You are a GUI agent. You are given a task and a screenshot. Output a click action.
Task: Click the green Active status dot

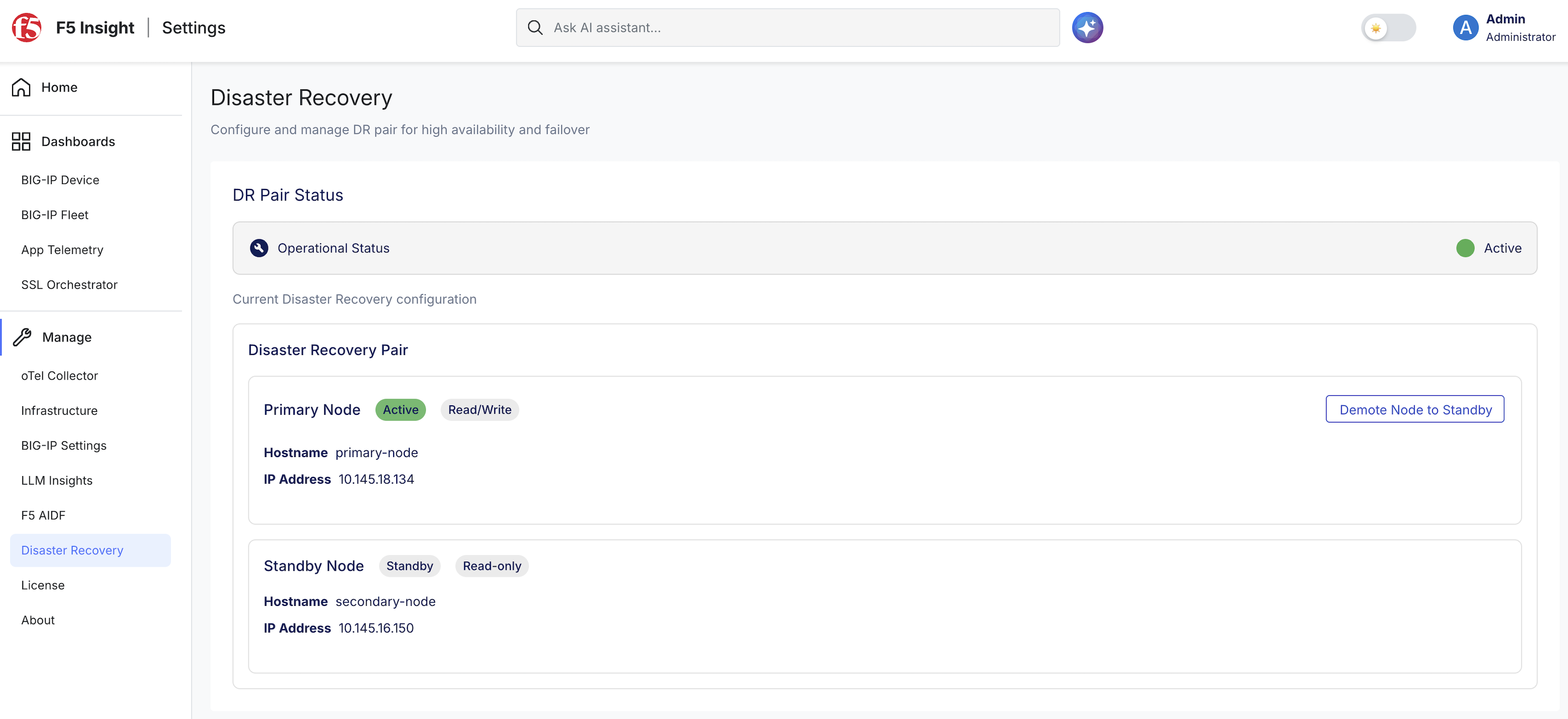click(1465, 248)
